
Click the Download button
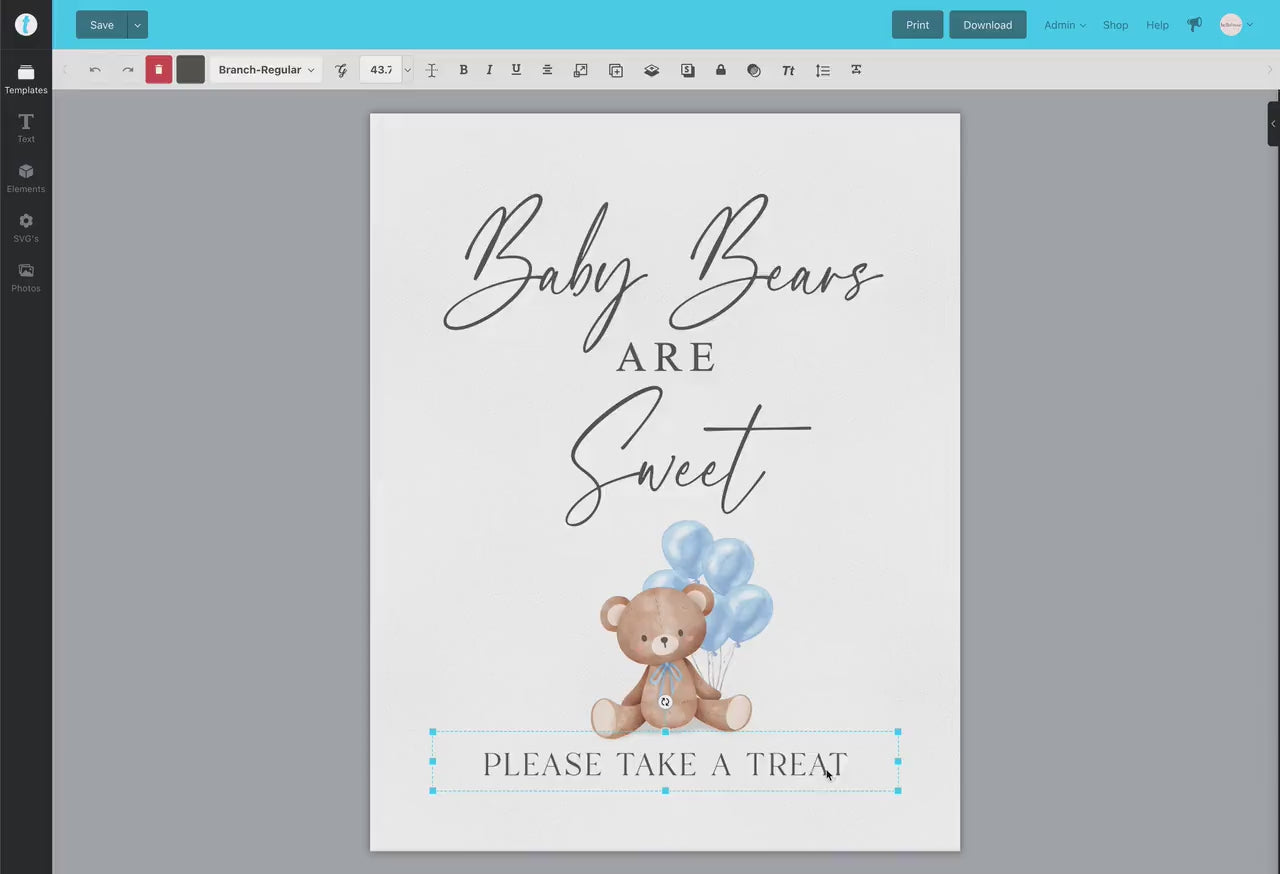click(x=988, y=25)
